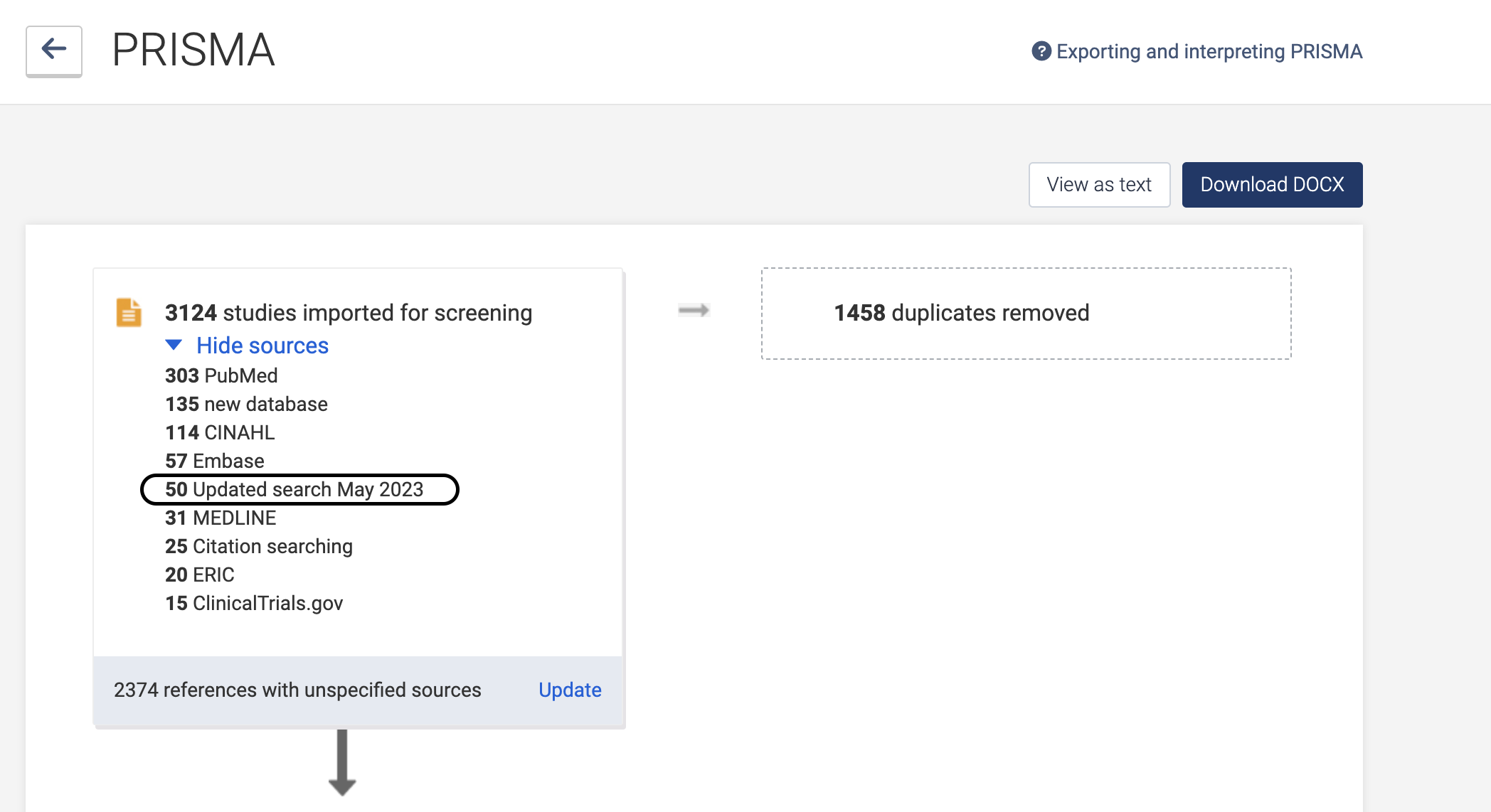Image resolution: width=1491 pixels, height=812 pixels.
Task: Click the Hide sources link
Action: (x=262, y=346)
